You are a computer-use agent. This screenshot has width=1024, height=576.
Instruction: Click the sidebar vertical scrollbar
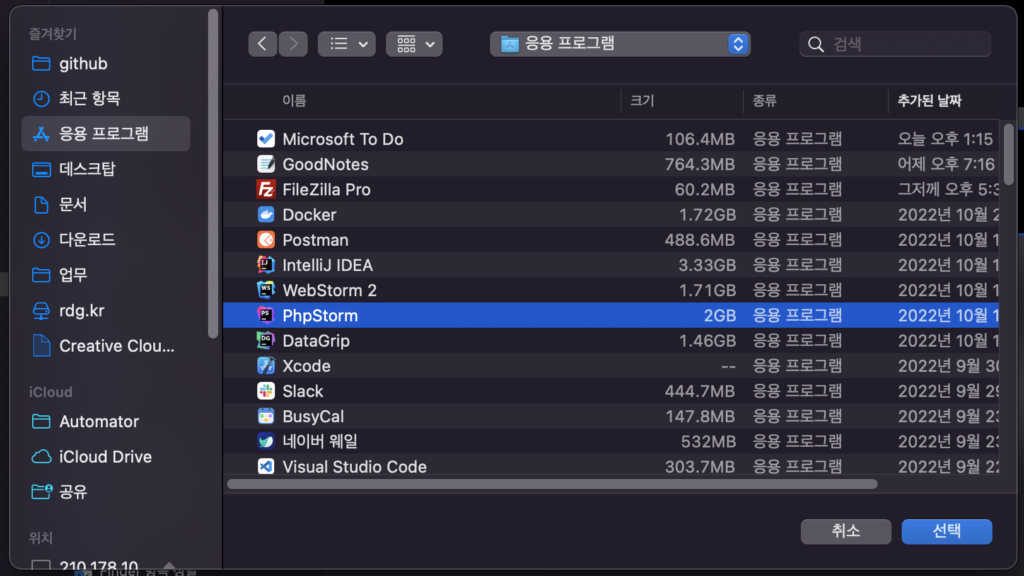click(x=213, y=173)
